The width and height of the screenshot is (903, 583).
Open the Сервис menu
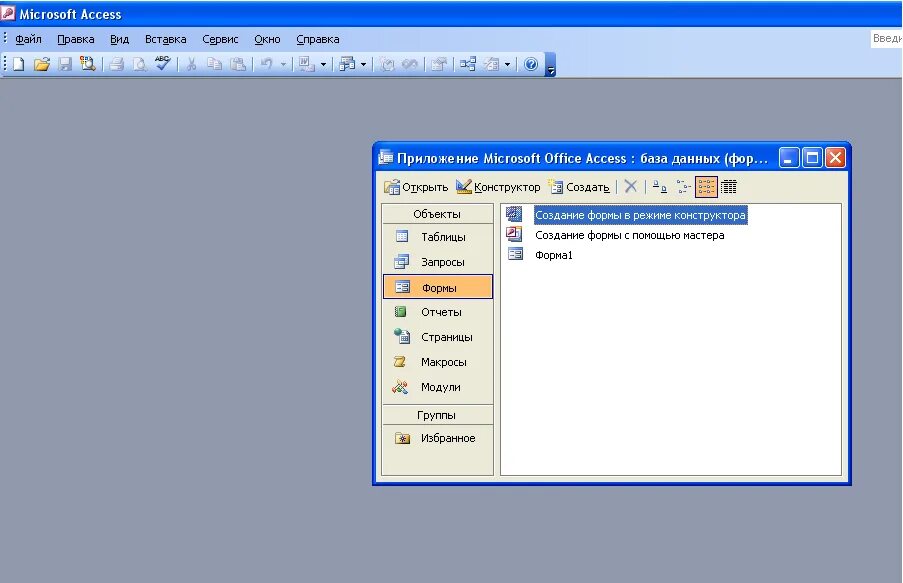click(x=220, y=39)
